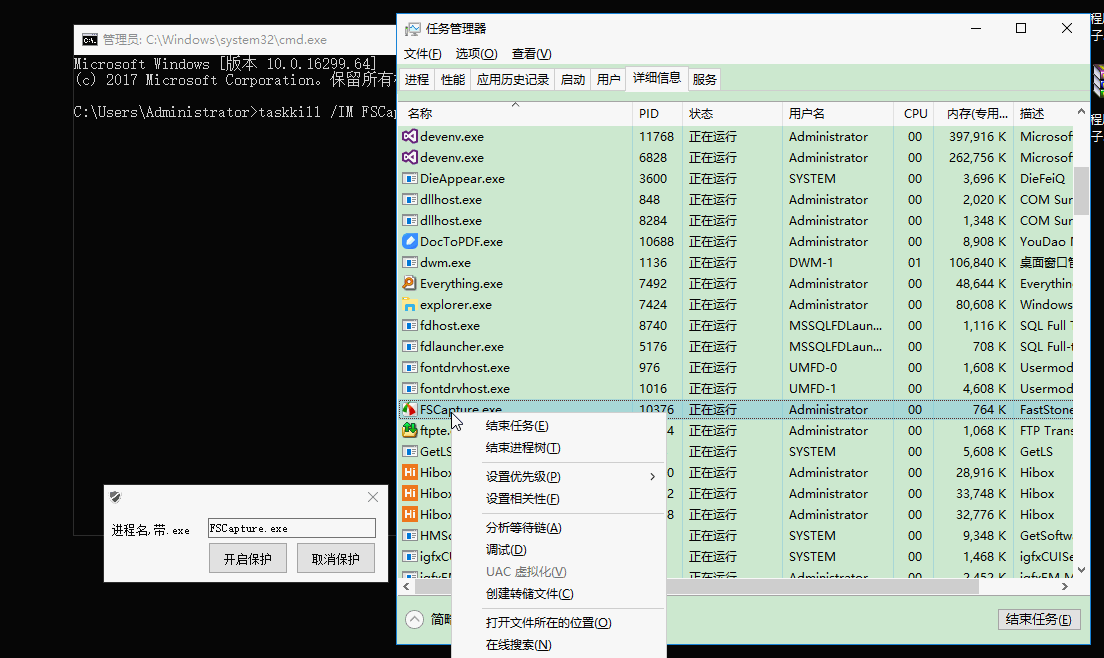Click the GetLS.exe process icon
Viewport: 1104px width, 658px height.
click(x=410, y=451)
